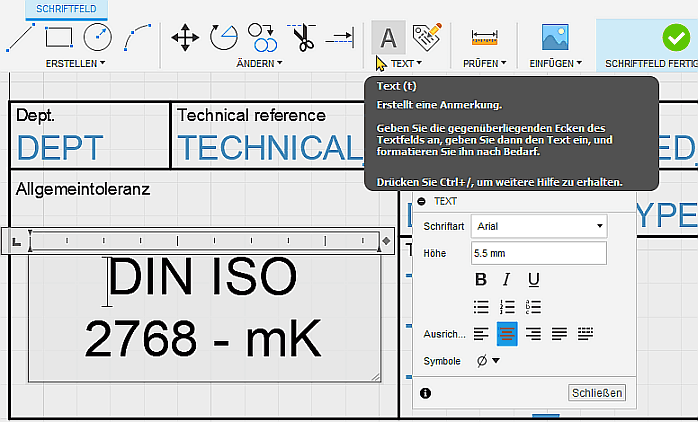Open the ÄNDERN menu

point(259,63)
